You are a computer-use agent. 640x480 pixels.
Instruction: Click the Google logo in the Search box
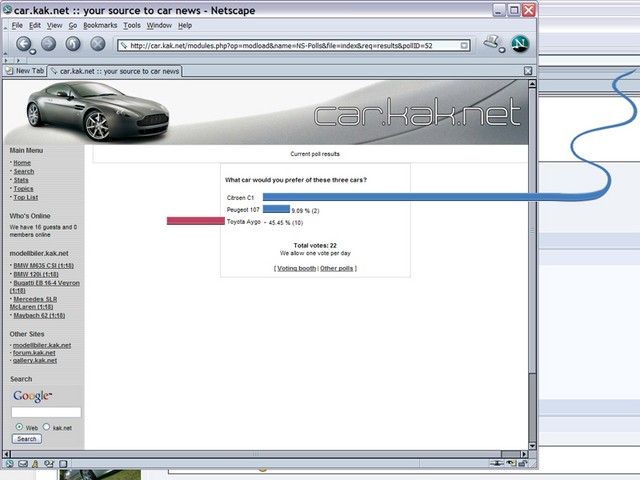tap(32, 396)
